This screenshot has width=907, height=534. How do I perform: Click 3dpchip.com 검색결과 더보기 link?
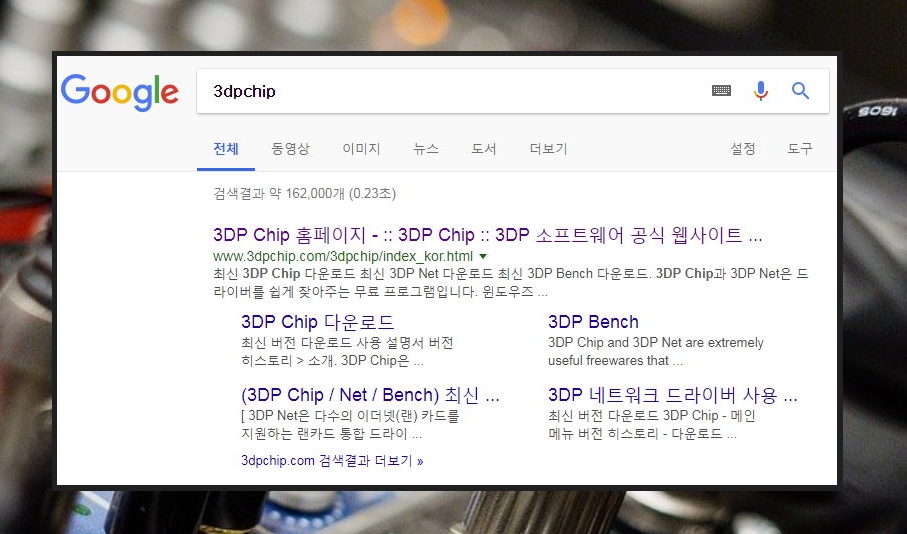332,461
